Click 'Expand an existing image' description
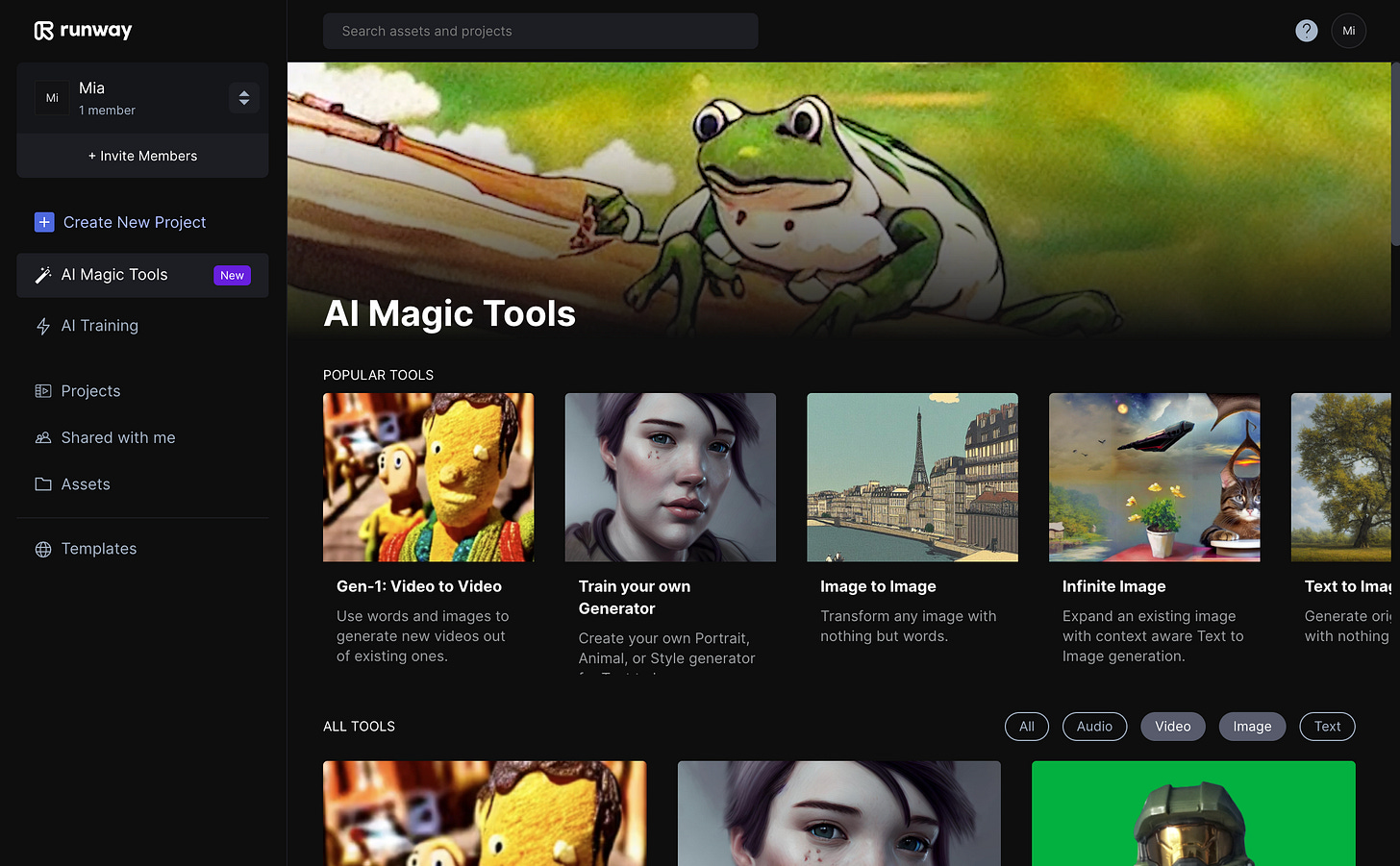This screenshot has height=866, width=1400. pyautogui.click(x=1153, y=636)
